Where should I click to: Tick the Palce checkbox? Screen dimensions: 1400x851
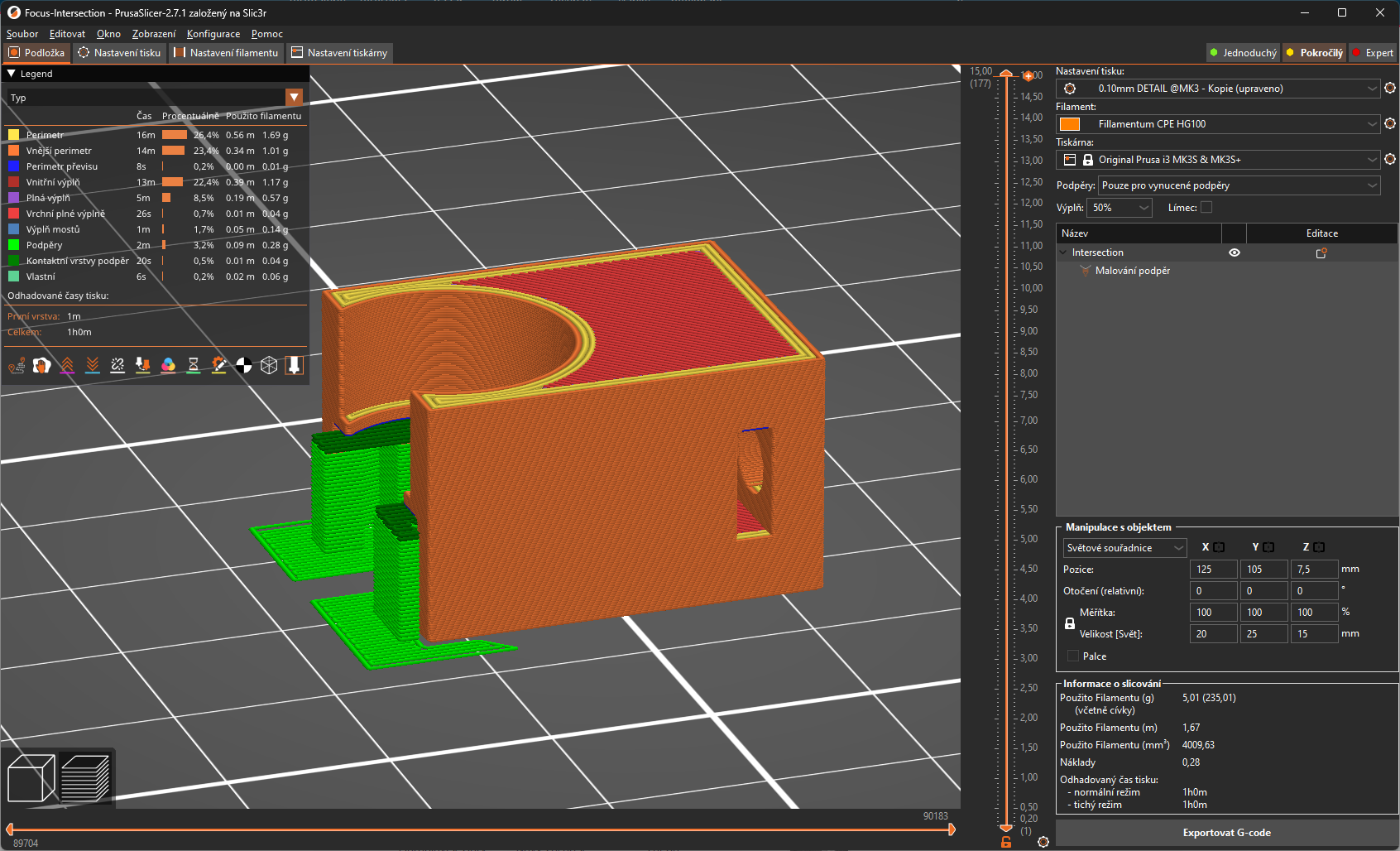(1073, 656)
